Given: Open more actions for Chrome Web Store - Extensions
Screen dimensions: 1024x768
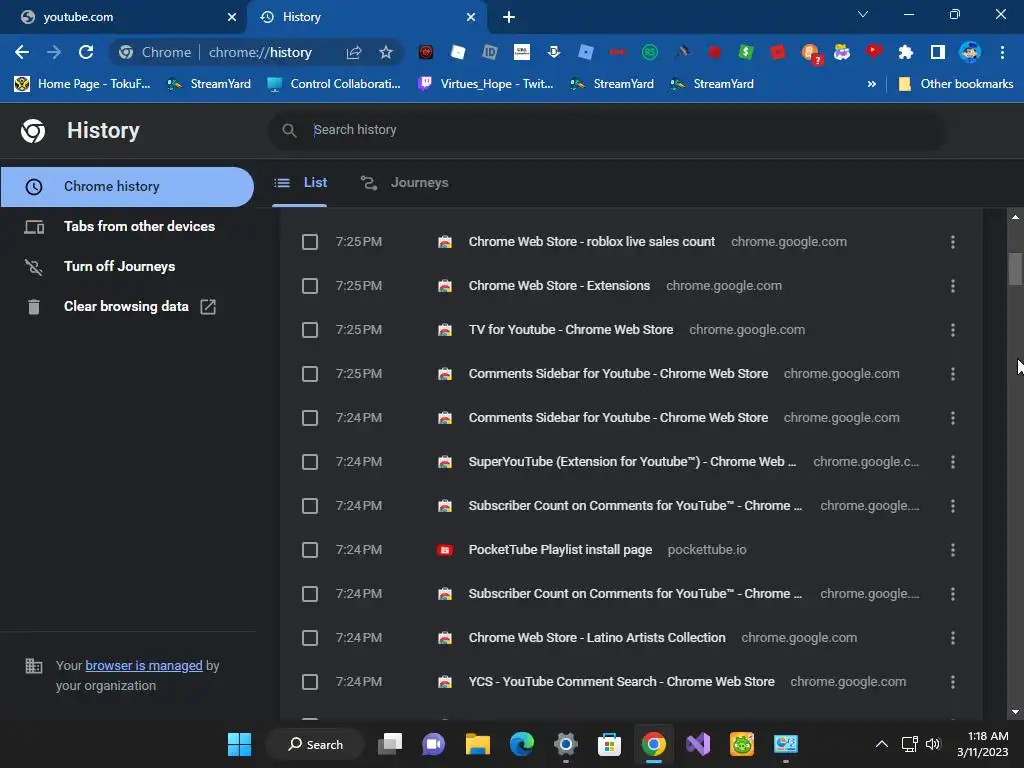Looking at the screenshot, I should pyautogui.click(x=953, y=286).
